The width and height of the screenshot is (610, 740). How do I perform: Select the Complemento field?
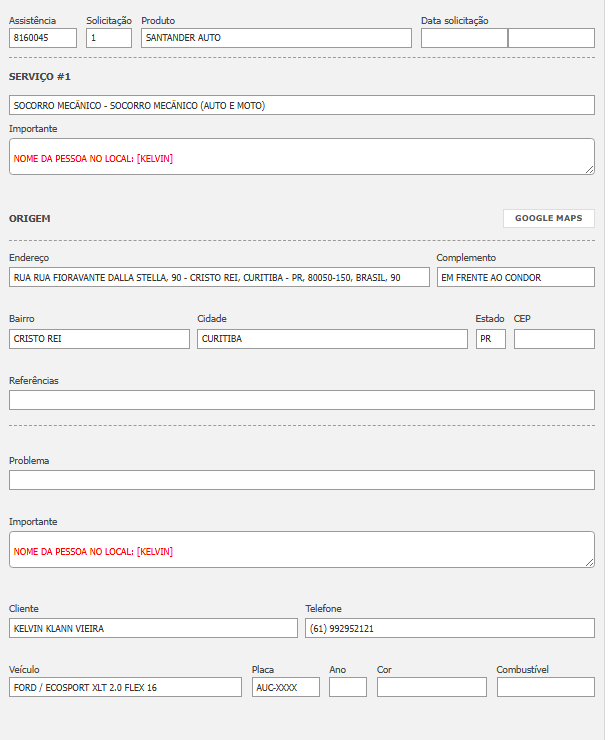pyautogui.click(x=515, y=277)
